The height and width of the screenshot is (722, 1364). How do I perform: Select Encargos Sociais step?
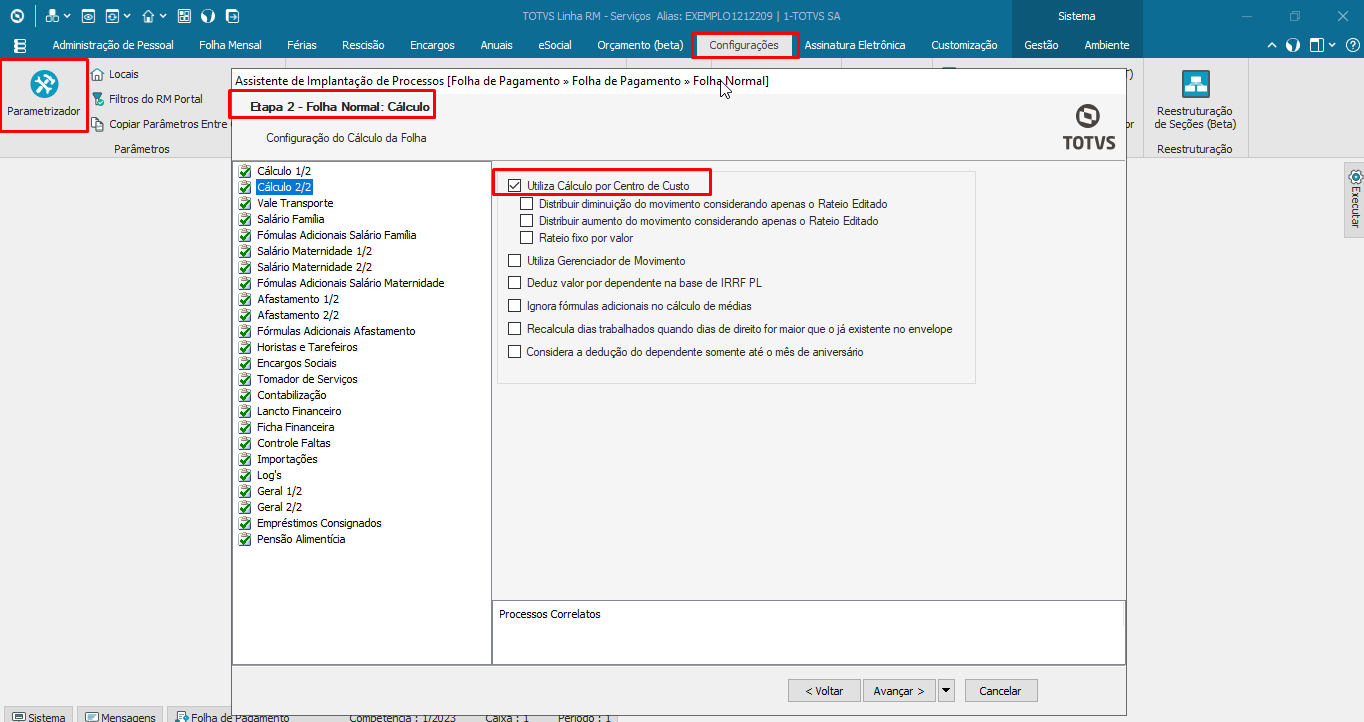(x=296, y=363)
